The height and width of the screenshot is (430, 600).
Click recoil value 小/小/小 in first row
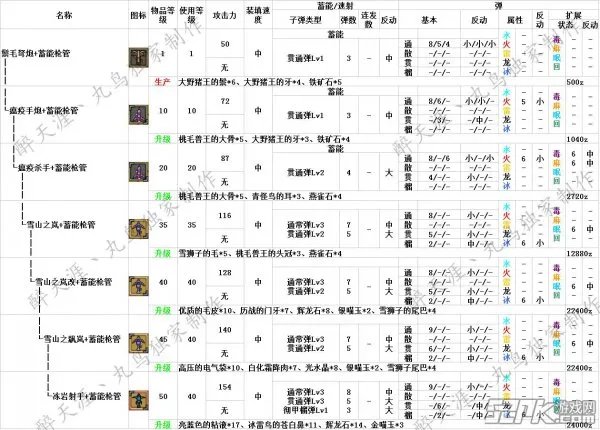pos(479,44)
